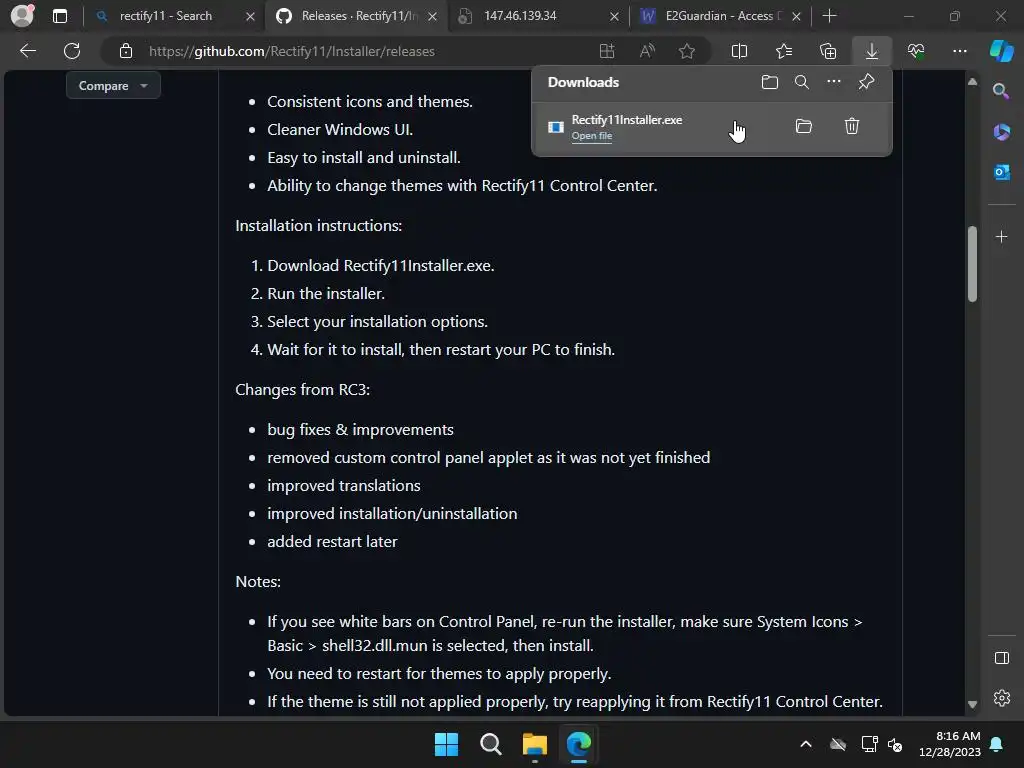
Task: Open Edge Settings and more menu
Action: tap(959, 51)
